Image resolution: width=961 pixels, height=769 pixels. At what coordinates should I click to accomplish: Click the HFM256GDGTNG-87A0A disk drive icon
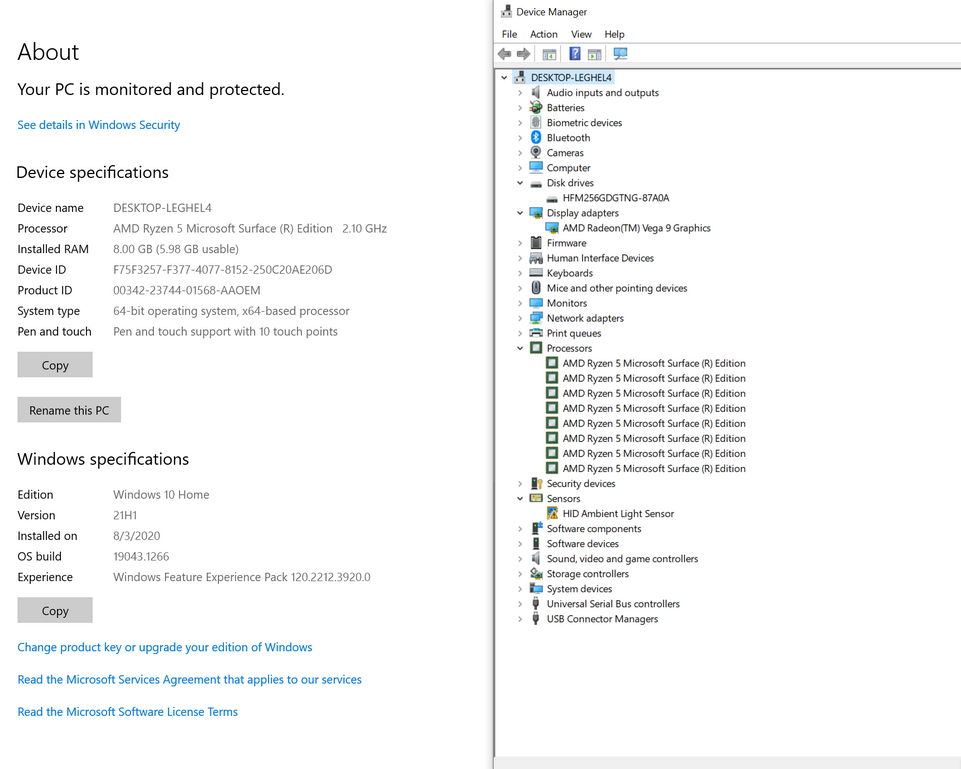click(552, 199)
